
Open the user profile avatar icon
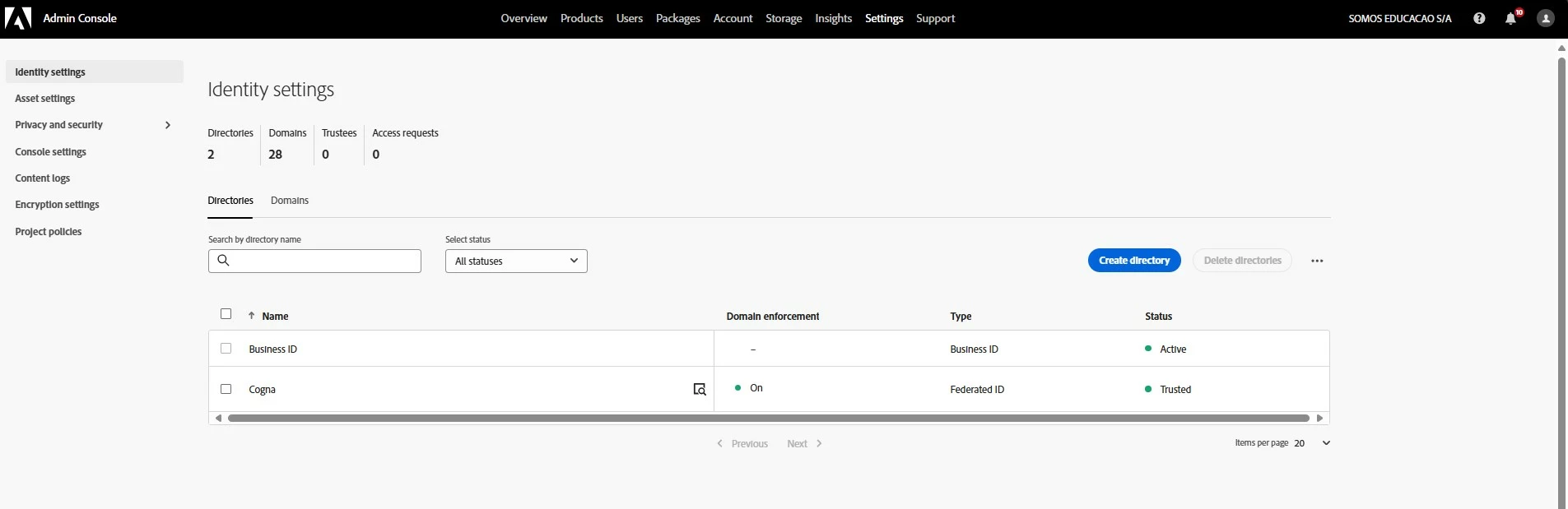coord(1546,18)
